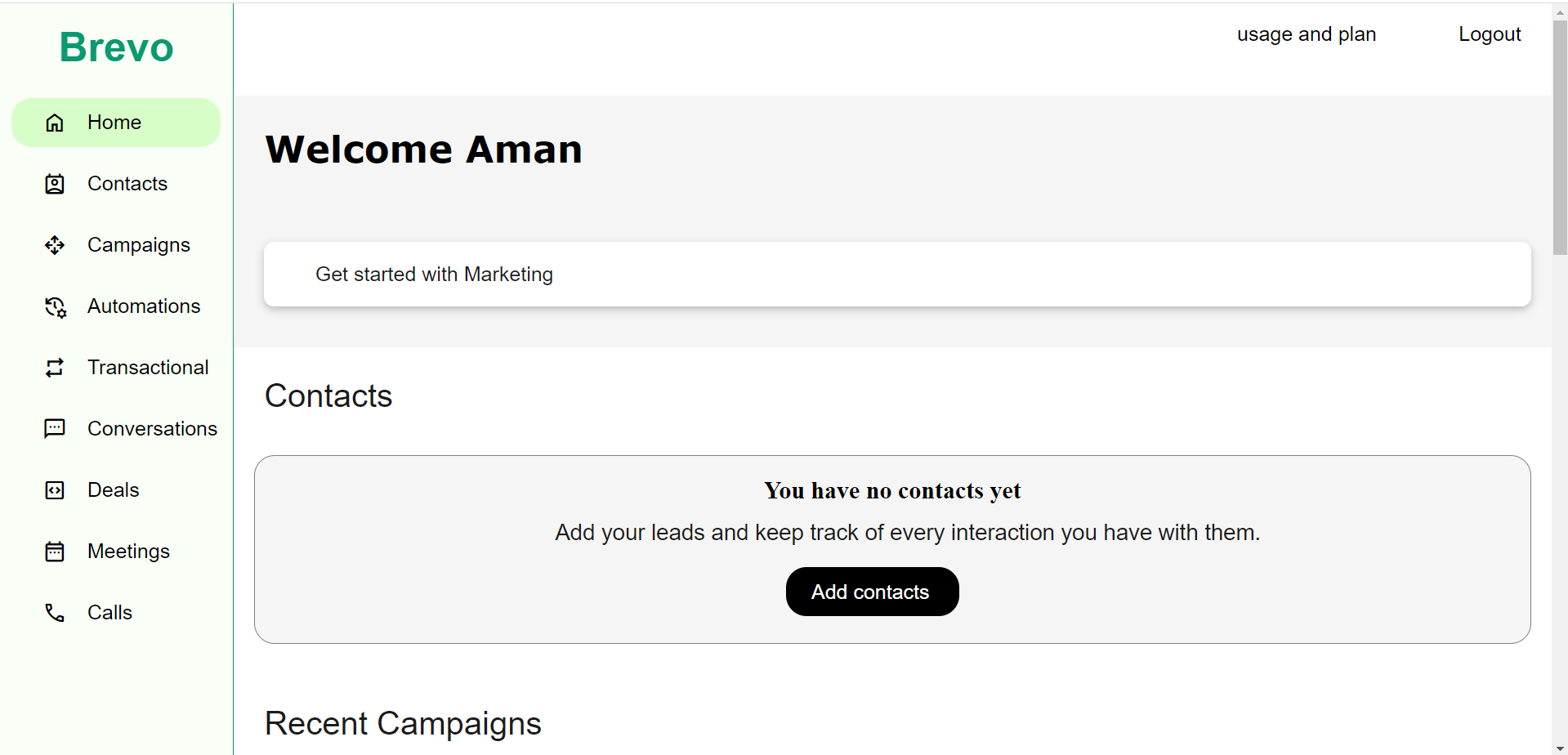
Task: Open Automations via its gear-clock icon
Action: pyautogui.click(x=54, y=306)
